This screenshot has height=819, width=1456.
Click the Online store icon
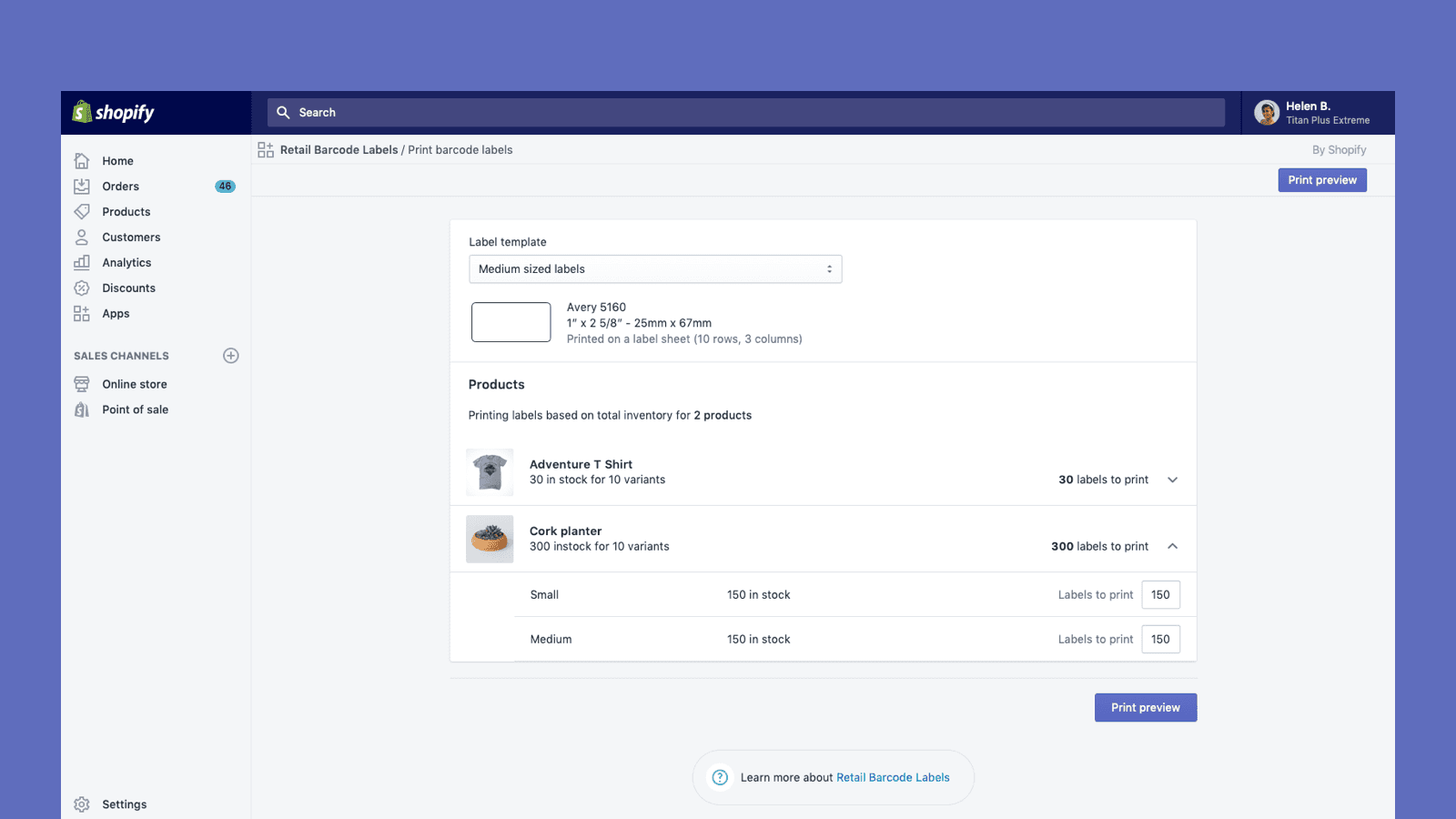[x=82, y=384]
